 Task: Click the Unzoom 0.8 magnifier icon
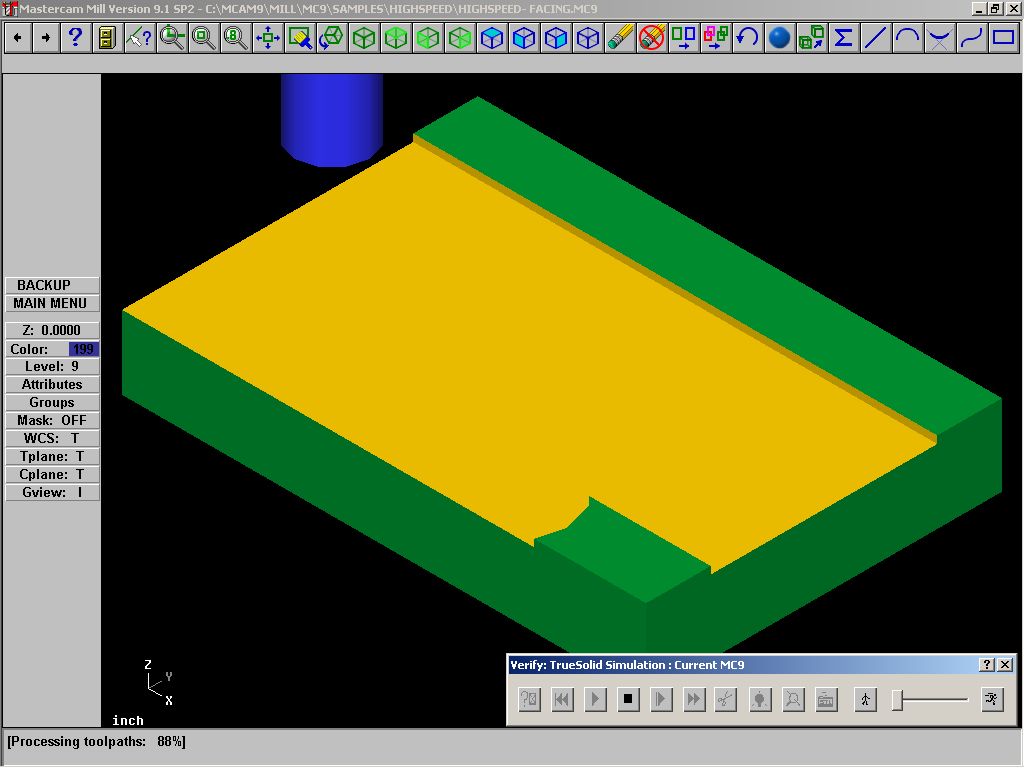click(235, 37)
